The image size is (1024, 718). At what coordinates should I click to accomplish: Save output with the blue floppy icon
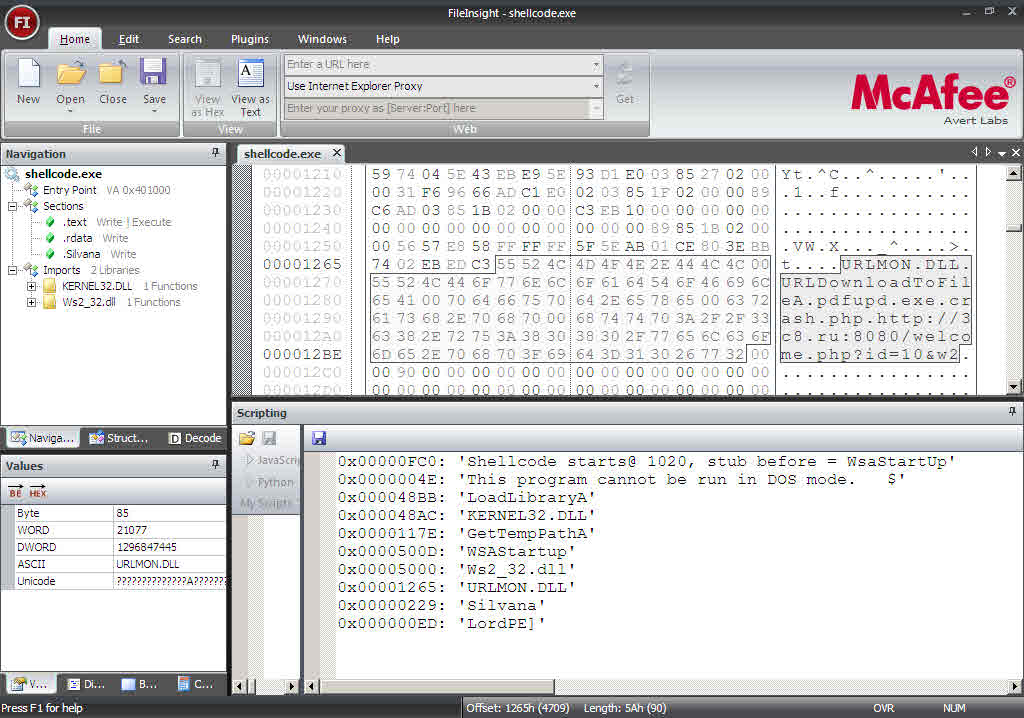tap(319, 438)
